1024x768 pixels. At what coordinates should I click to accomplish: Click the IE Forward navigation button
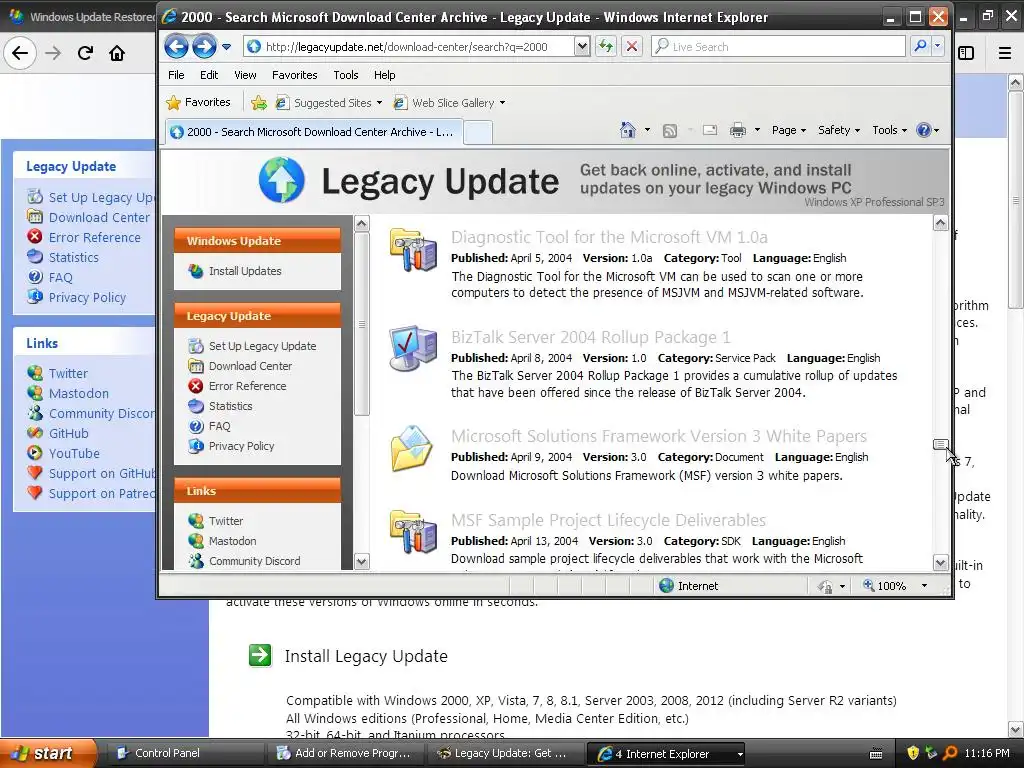204,46
